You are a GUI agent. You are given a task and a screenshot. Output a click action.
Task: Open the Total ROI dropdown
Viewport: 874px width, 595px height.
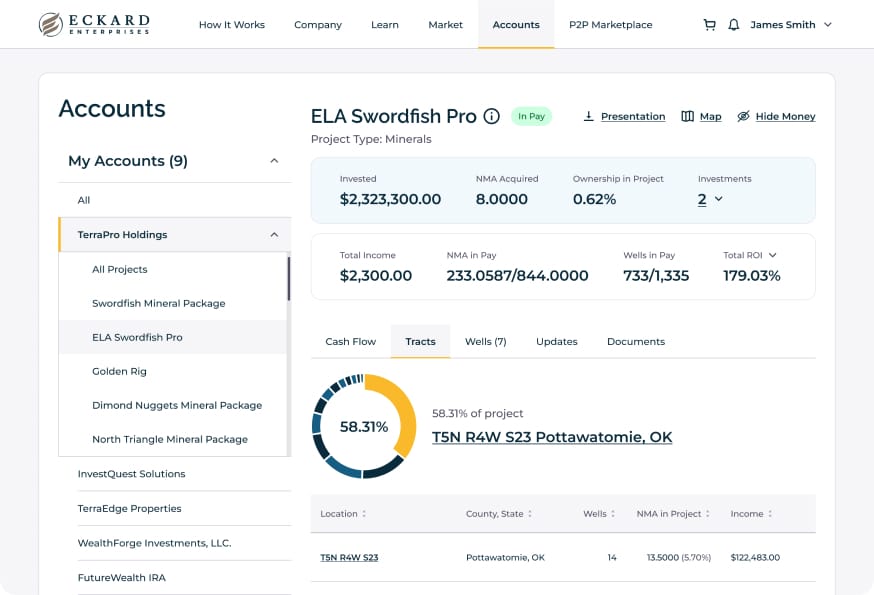pos(773,255)
